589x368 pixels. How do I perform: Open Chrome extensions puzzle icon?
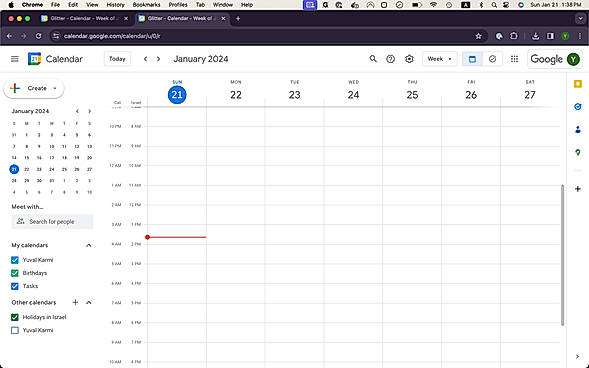(x=513, y=36)
